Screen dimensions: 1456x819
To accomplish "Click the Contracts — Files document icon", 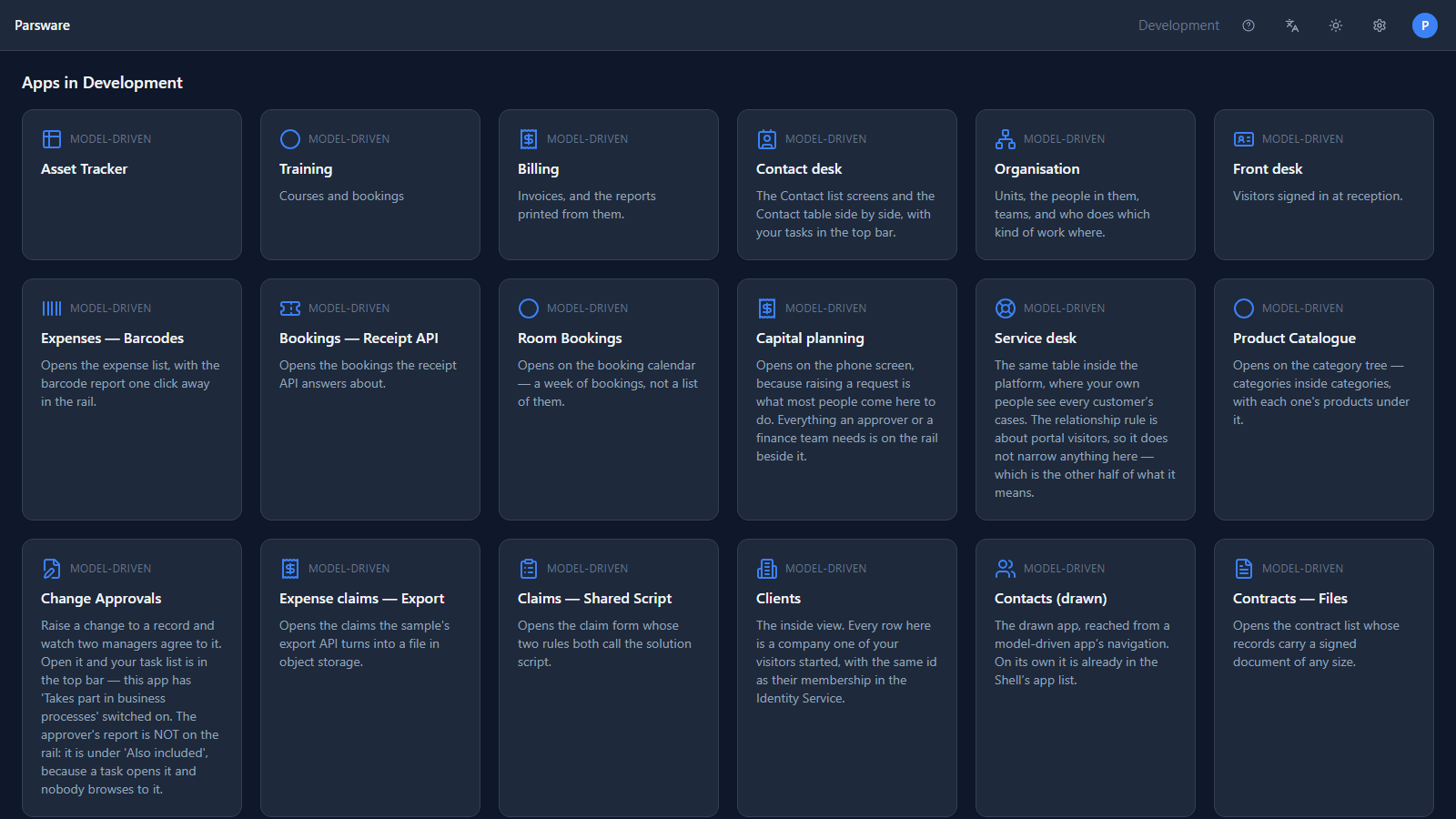I will (1244, 569).
